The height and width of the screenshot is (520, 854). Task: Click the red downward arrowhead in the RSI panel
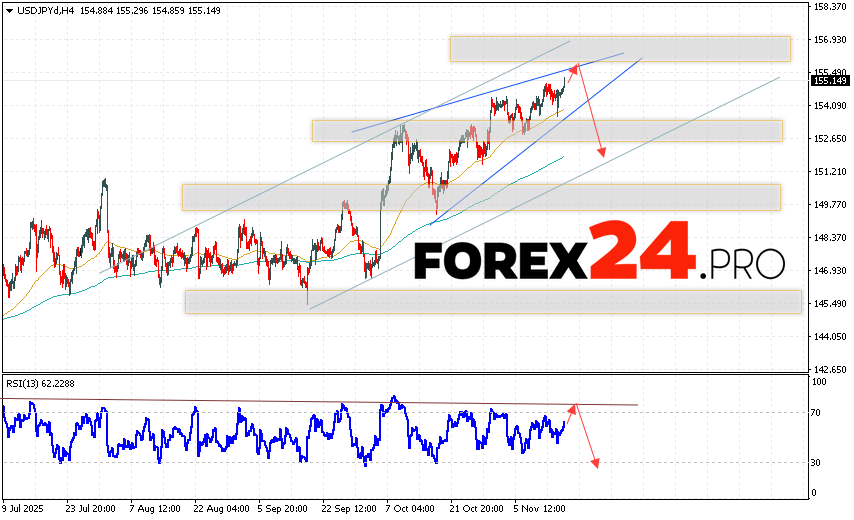pyautogui.click(x=597, y=463)
